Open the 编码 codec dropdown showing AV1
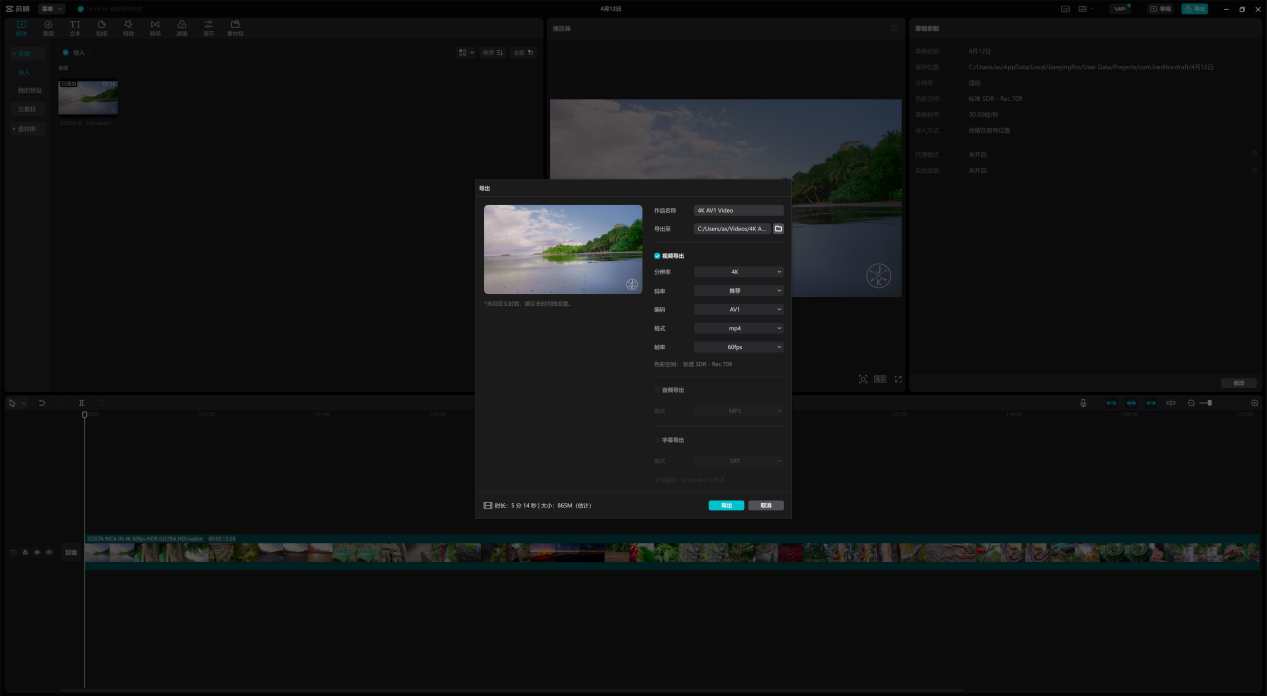This screenshot has width=1267, height=696. click(738, 310)
